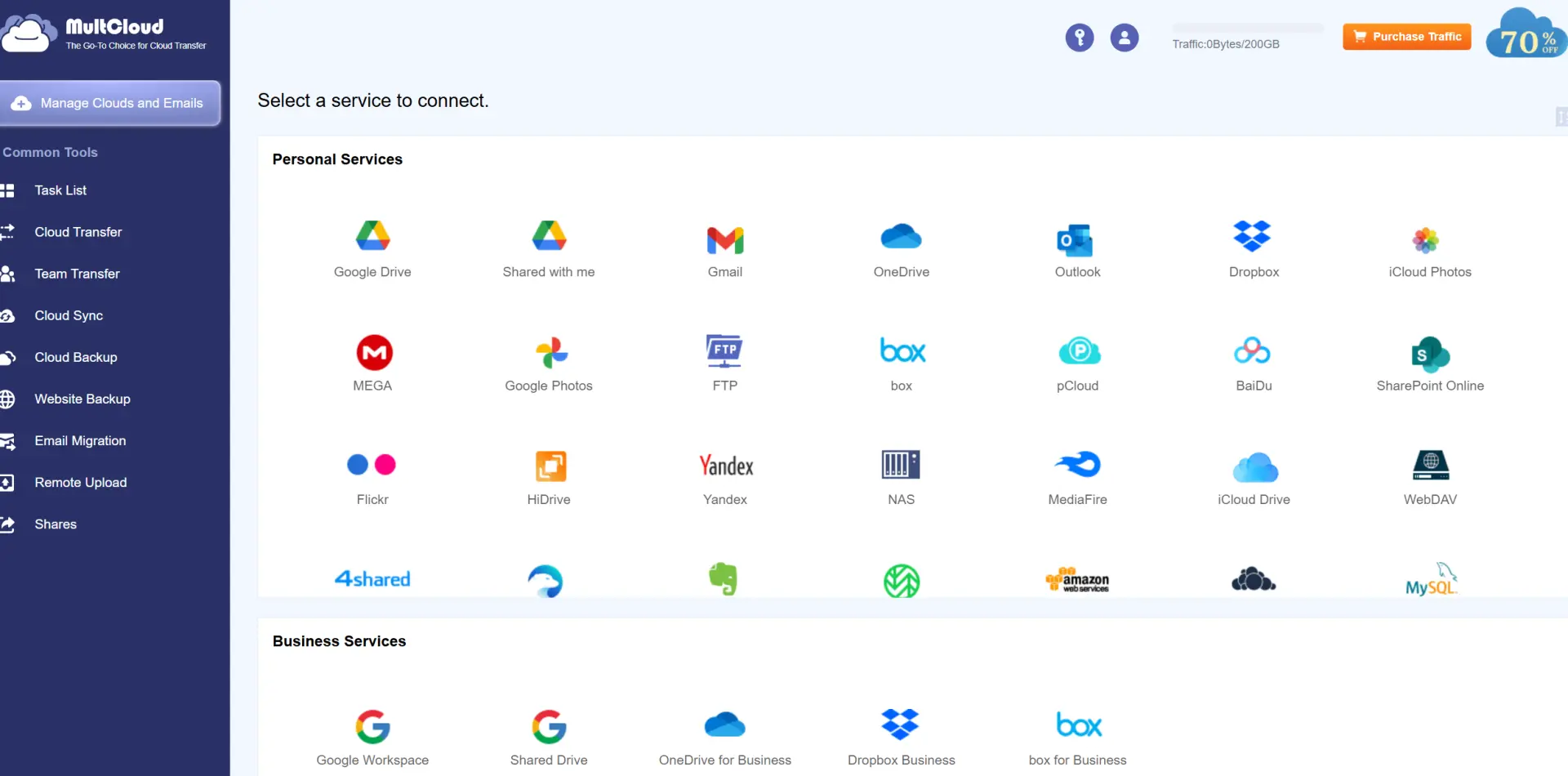Open the Cloud Backup link

(x=76, y=357)
